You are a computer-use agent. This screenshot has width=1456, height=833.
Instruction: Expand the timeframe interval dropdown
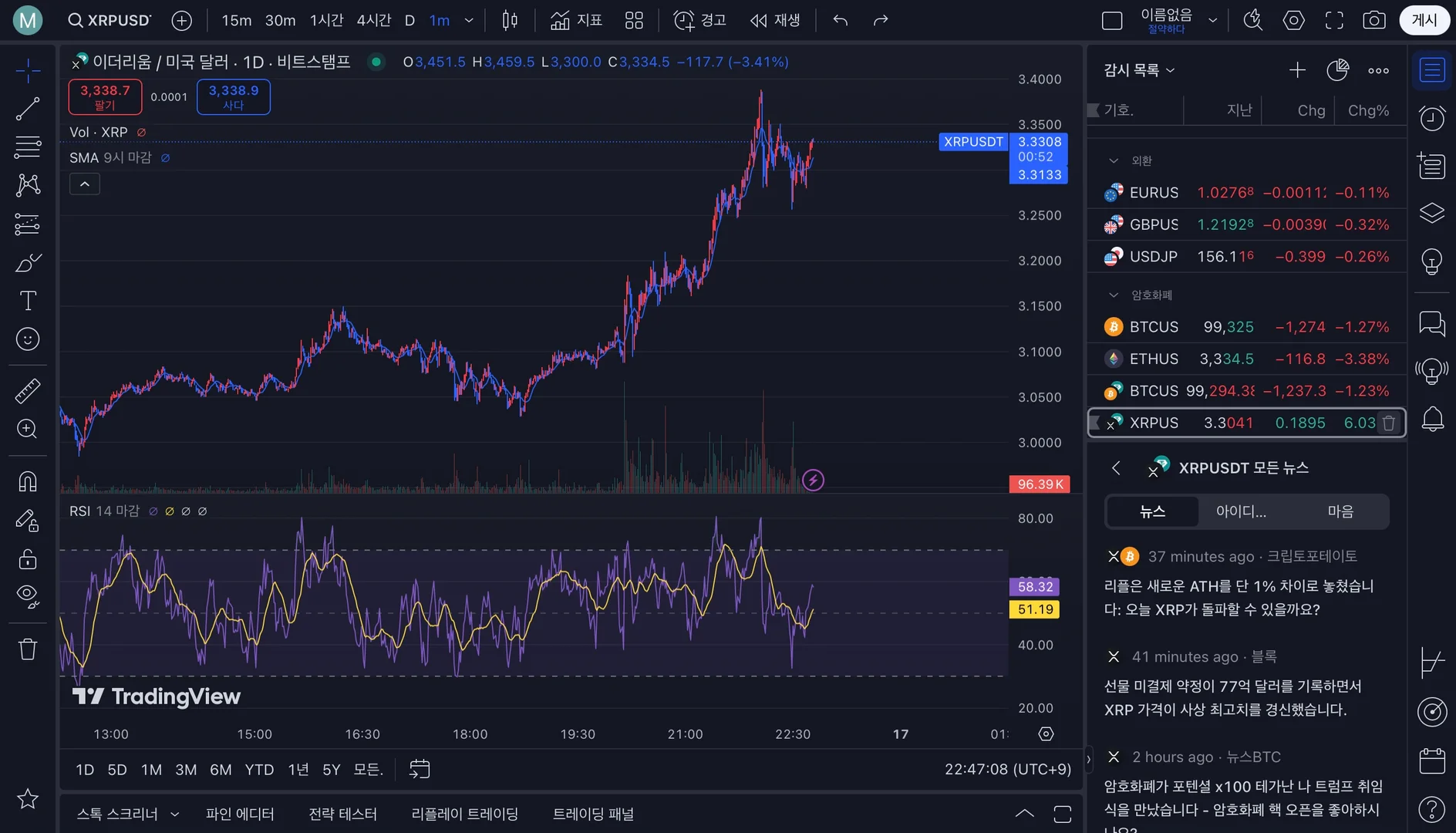coord(469,21)
